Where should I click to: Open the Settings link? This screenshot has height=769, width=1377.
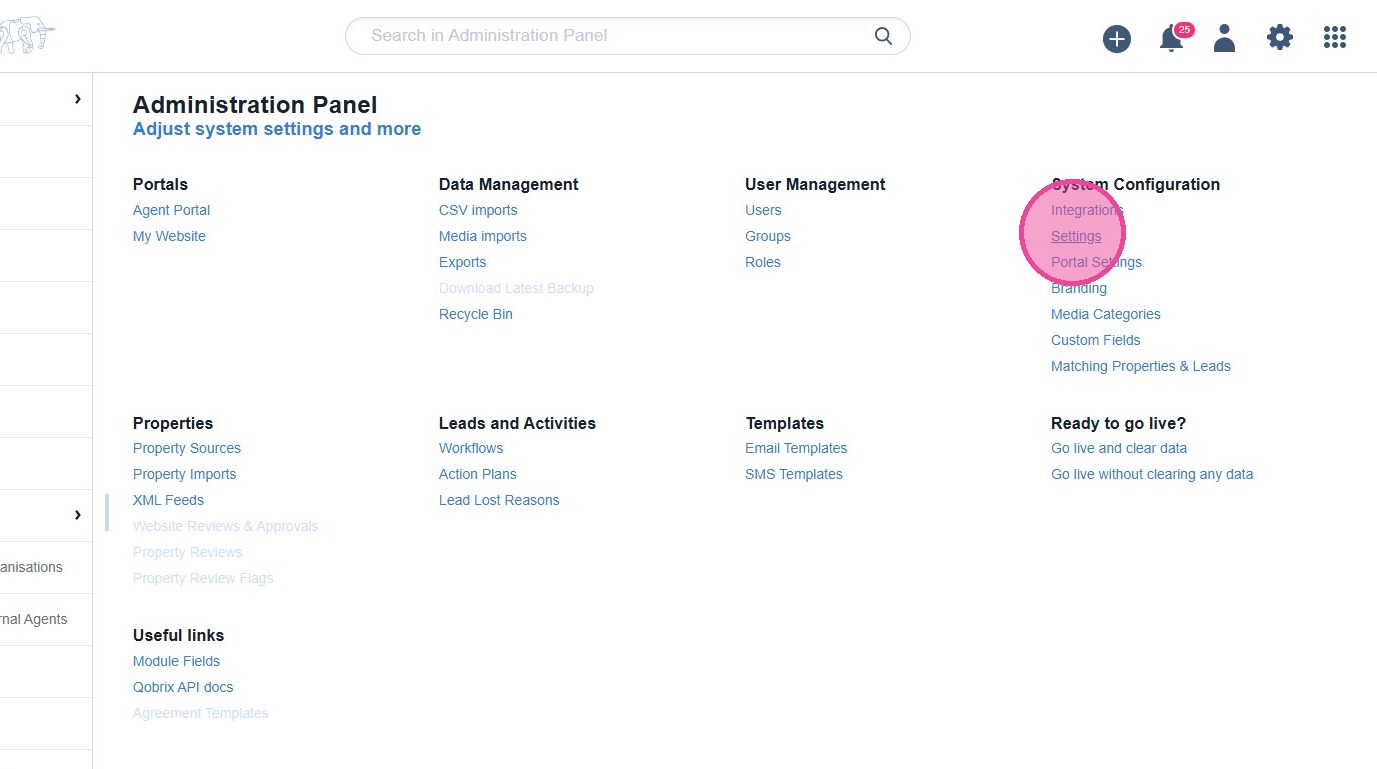pyautogui.click(x=1076, y=236)
